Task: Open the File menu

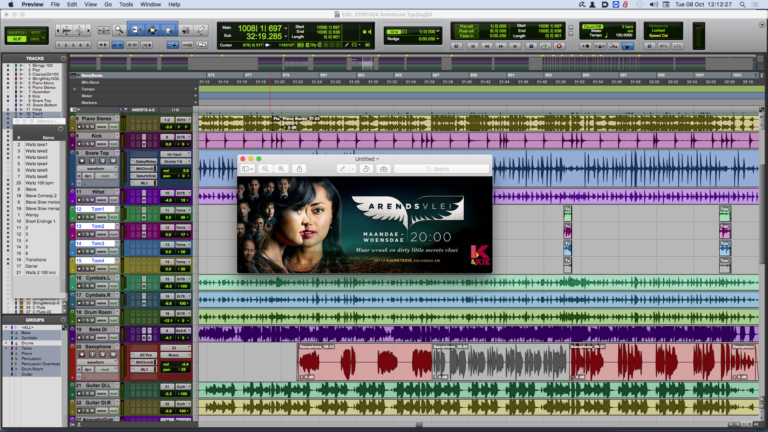Action: (x=55, y=4)
